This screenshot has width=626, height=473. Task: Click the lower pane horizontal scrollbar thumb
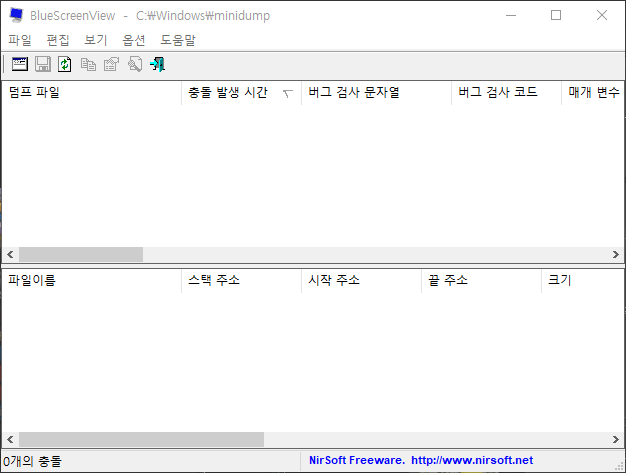click(141, 439)
